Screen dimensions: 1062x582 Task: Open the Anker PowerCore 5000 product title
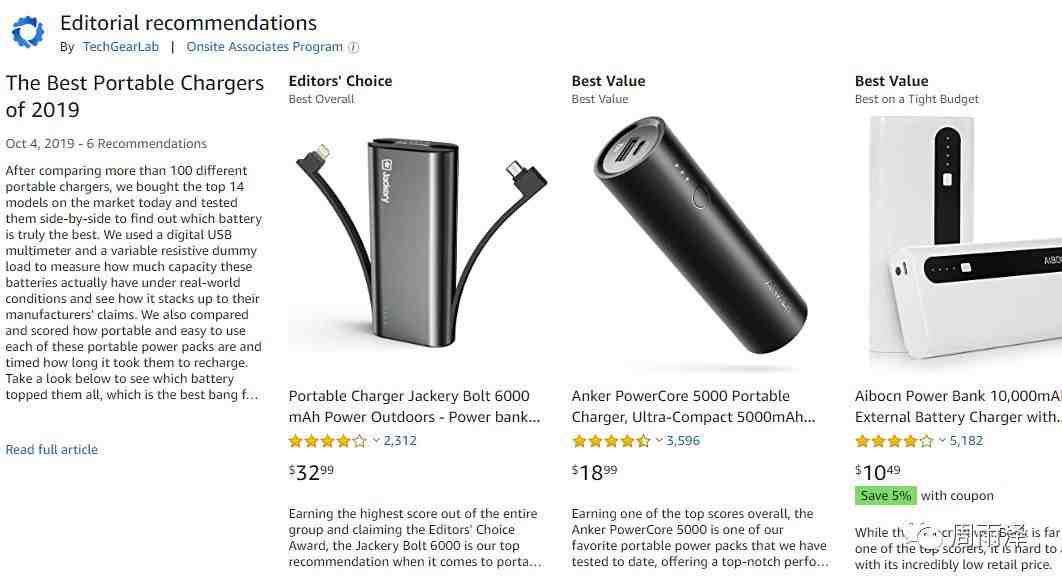pyautogui.click(x=694, y=406)
